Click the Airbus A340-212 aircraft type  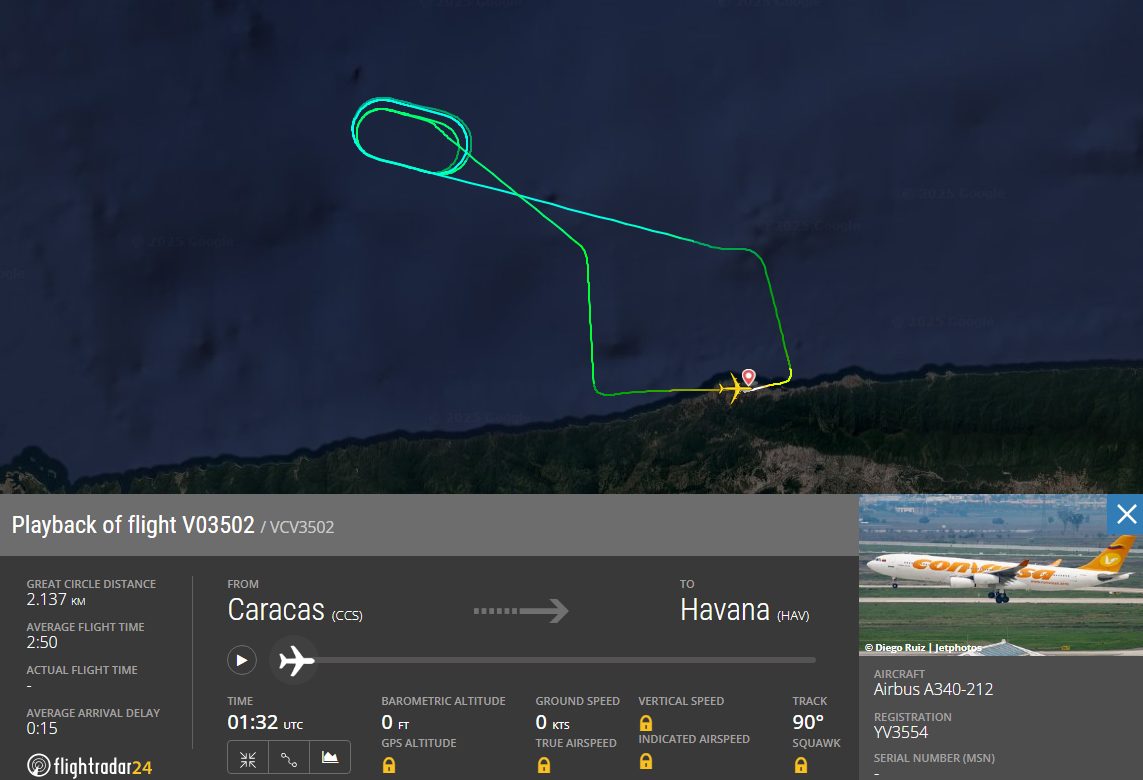(x=933, y=689)
